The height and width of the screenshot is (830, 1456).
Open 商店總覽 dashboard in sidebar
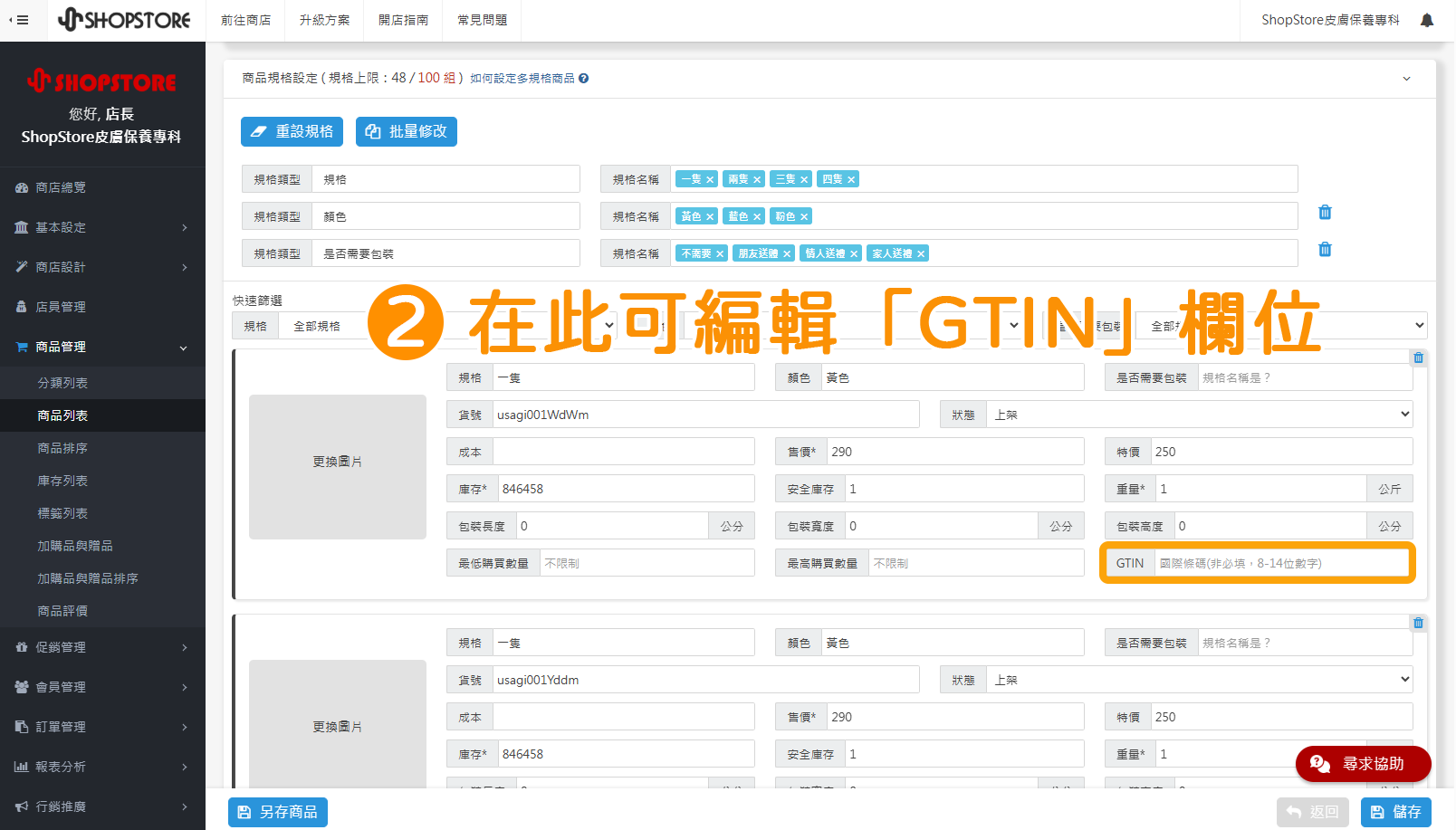pyautogui.click(x=102, y=187)
